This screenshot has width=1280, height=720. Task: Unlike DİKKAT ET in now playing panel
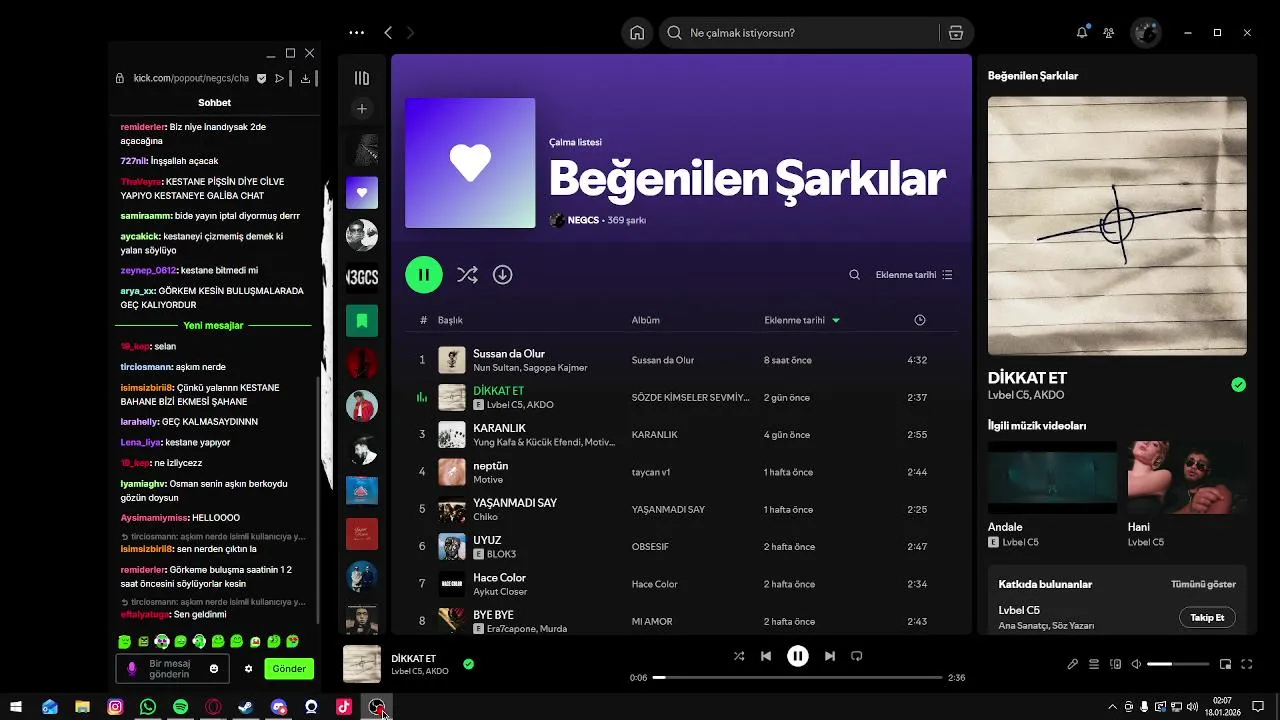click(1239, 384)
